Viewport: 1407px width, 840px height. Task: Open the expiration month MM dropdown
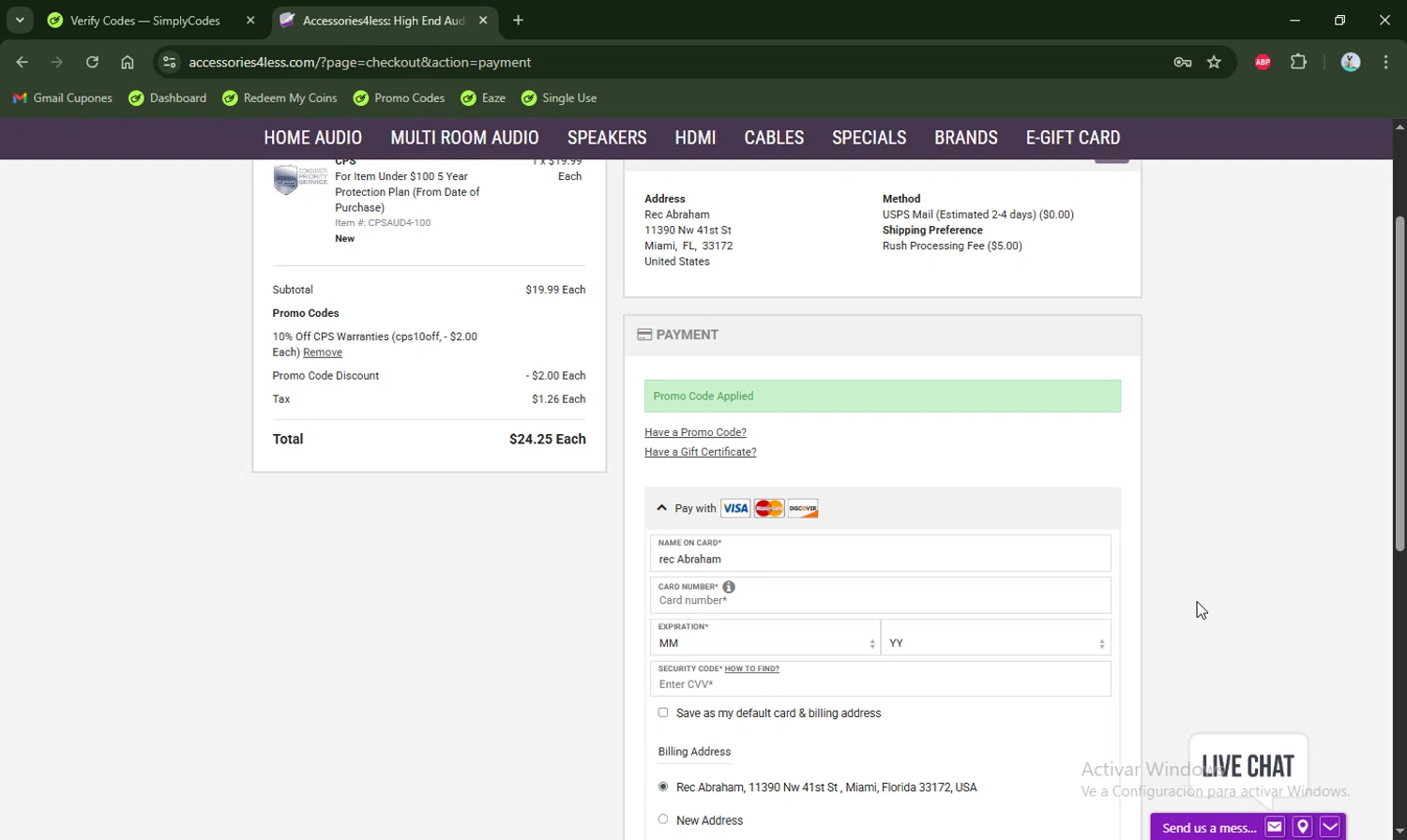pos(765,637)
